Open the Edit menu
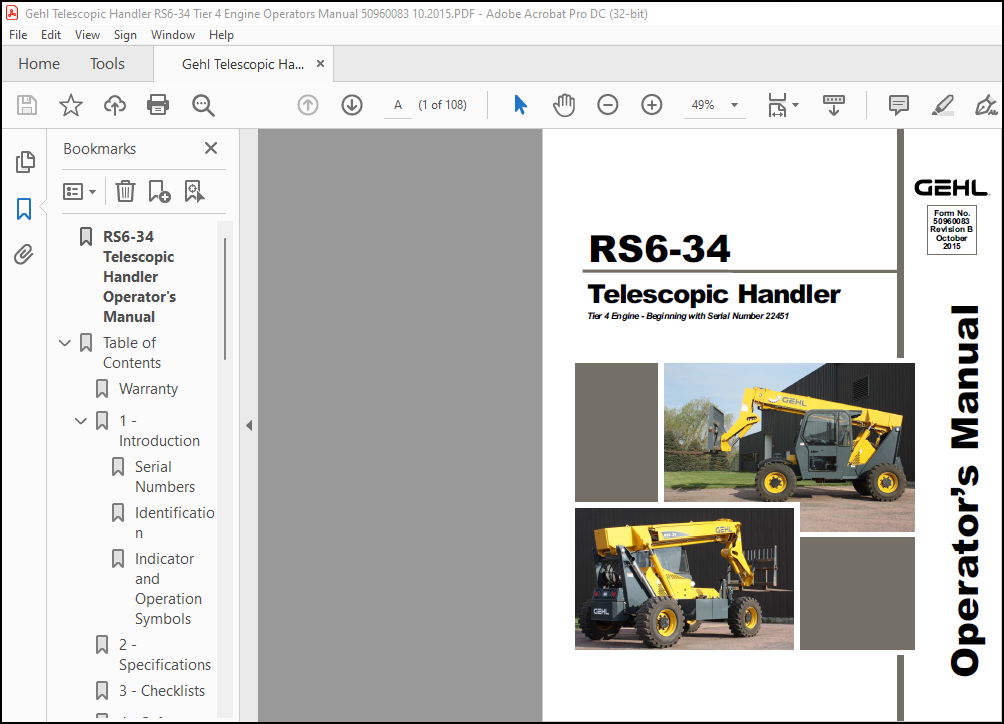The height and width of the screenshot is (724, 1004). click(x=51, y=35)
